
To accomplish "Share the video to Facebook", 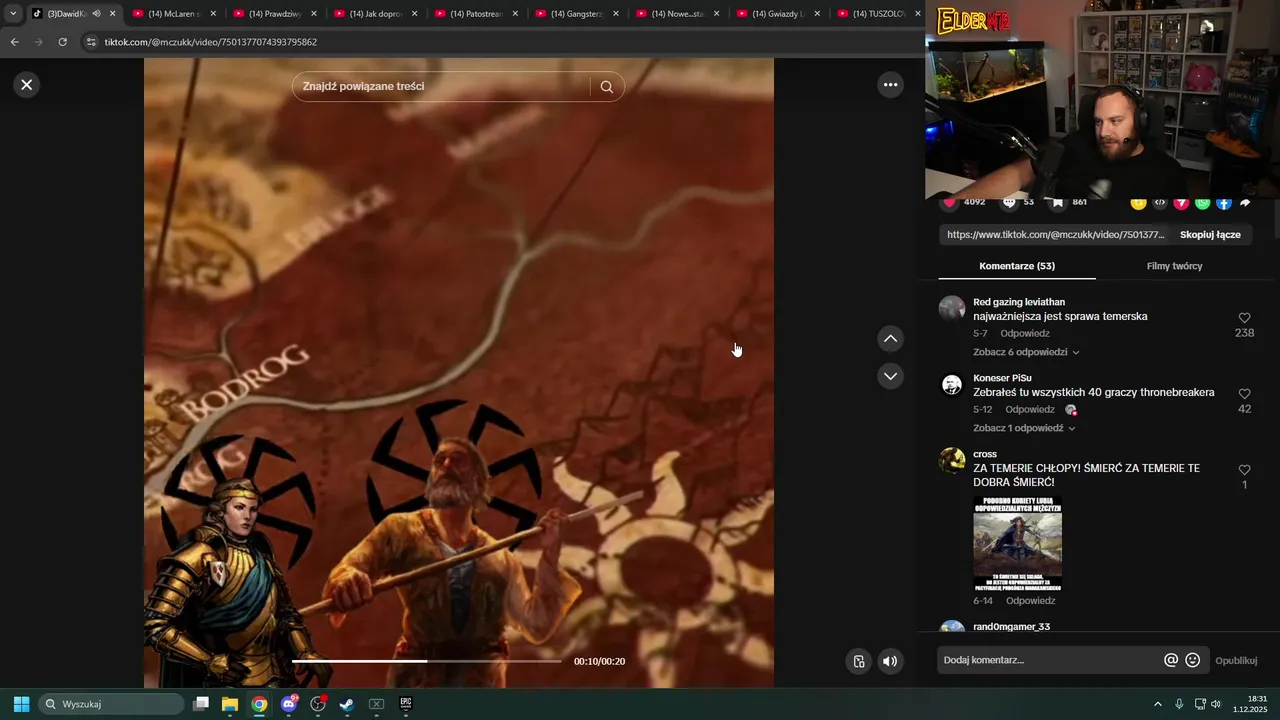I will click(x=1224, y=203).
